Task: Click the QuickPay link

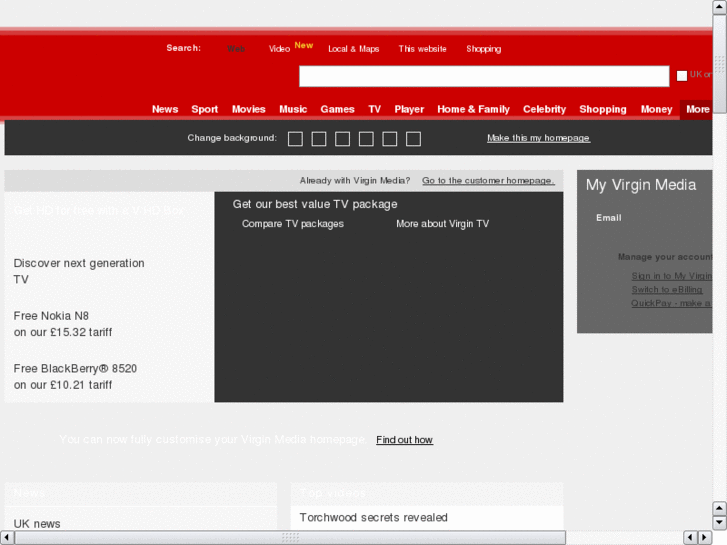Action: pos(671,303)
